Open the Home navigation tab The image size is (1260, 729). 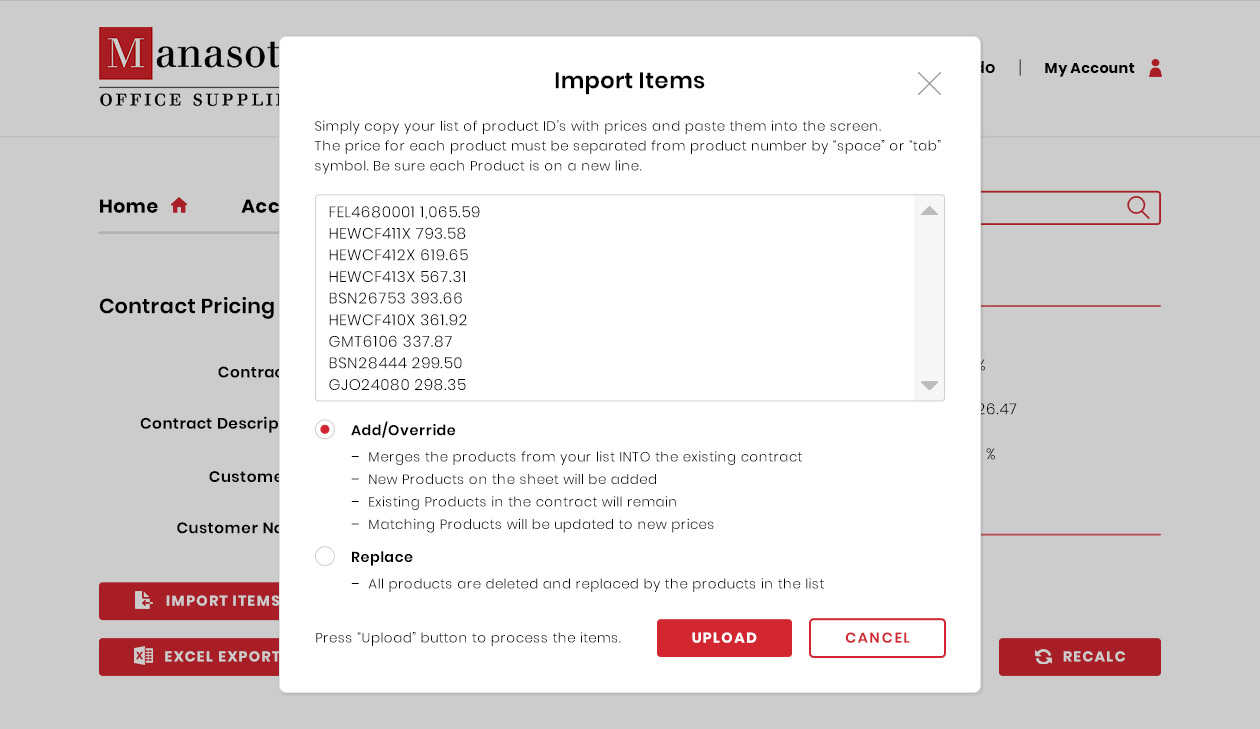pyautogui.click(x=128, y=206)
